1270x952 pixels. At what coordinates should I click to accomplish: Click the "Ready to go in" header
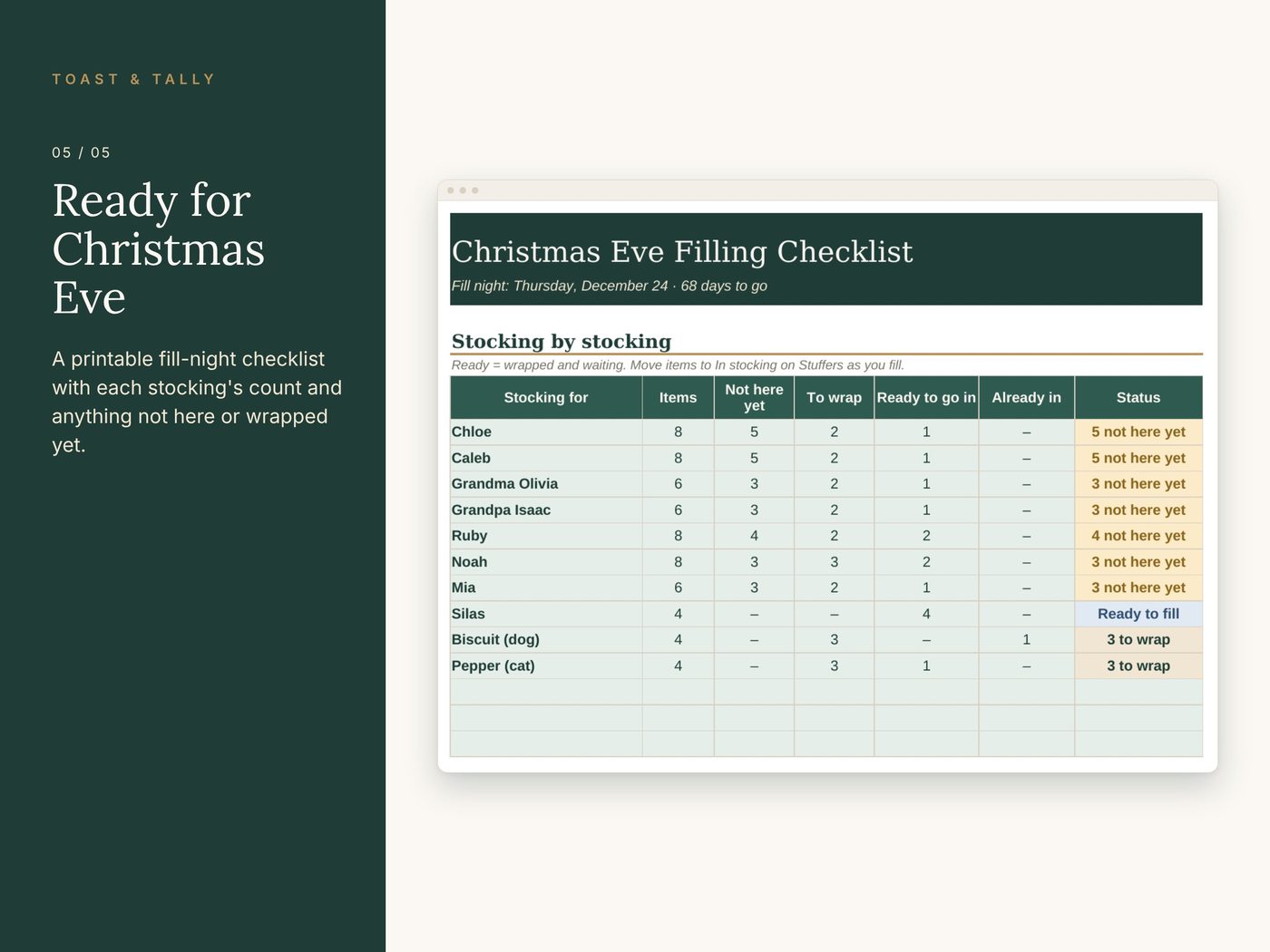(x=926, y=397)
